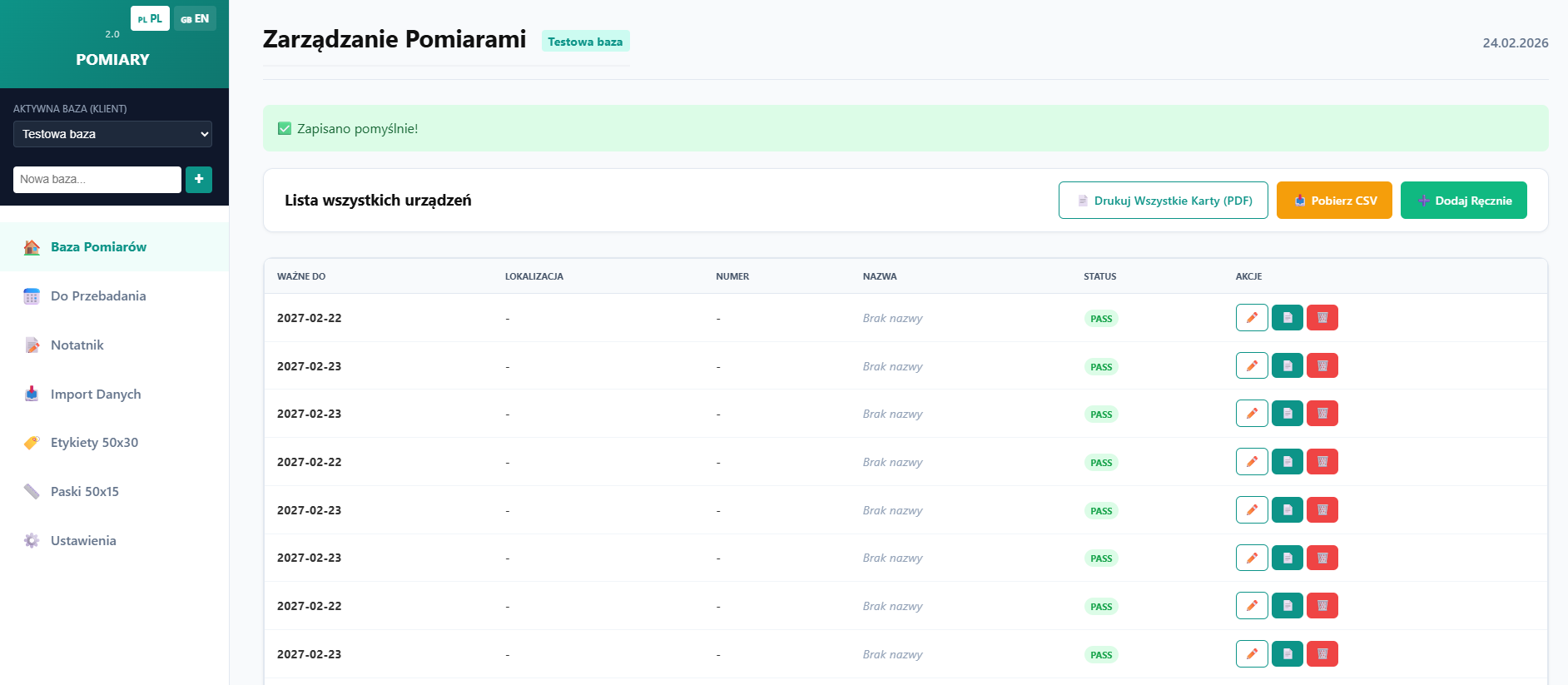This screenshot has height=685, width=1568.
Task: Focus the Nowa baza input field
Action: point(97,180)
